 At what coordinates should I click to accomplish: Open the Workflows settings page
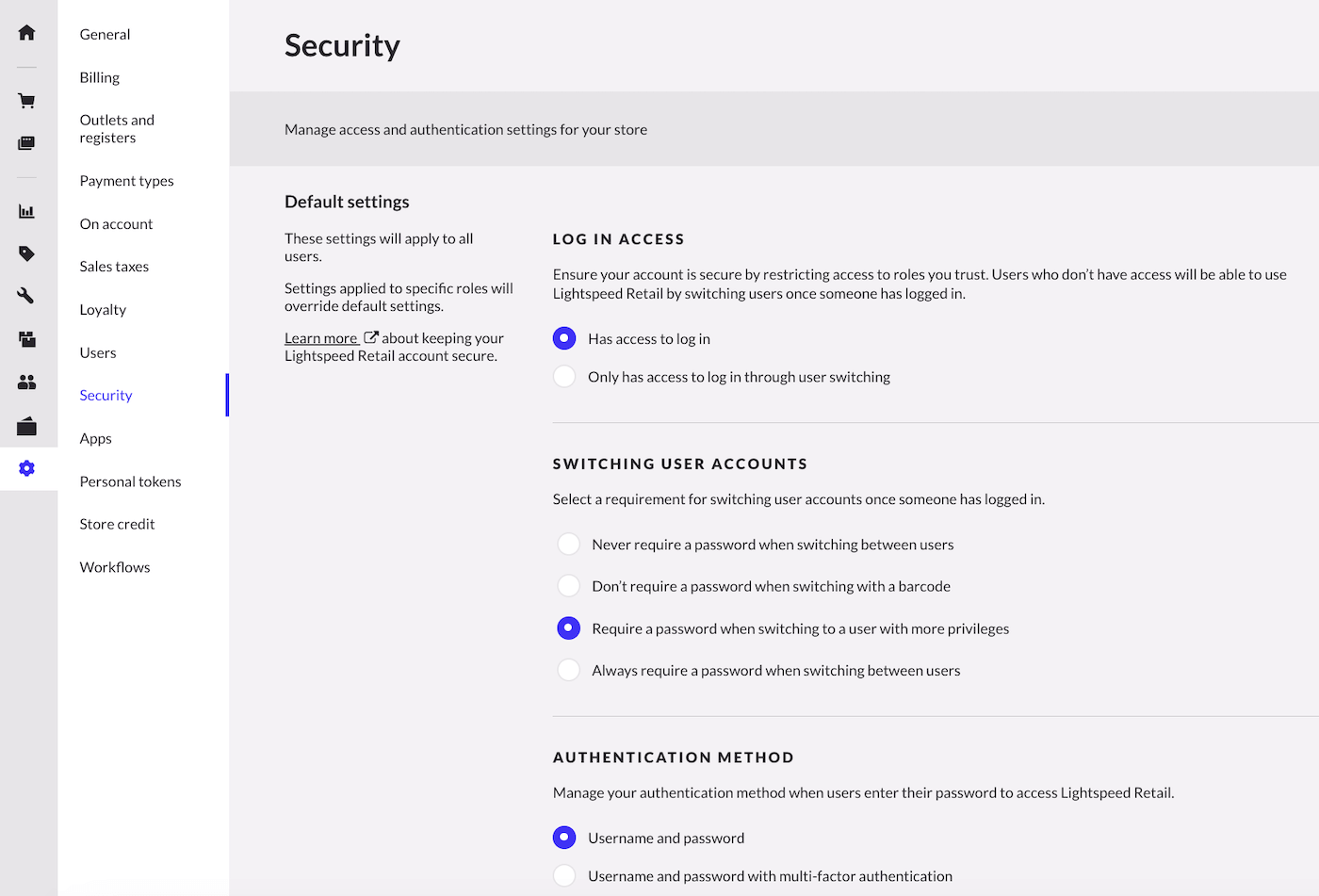tap(115, 567)
